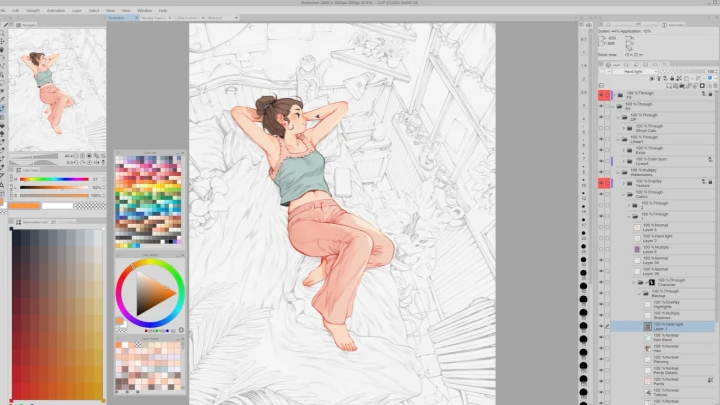The width and height of the screenshot is (720, 405).
Task: Click Navigator reset rotation icon
Action: click(90, 162)
